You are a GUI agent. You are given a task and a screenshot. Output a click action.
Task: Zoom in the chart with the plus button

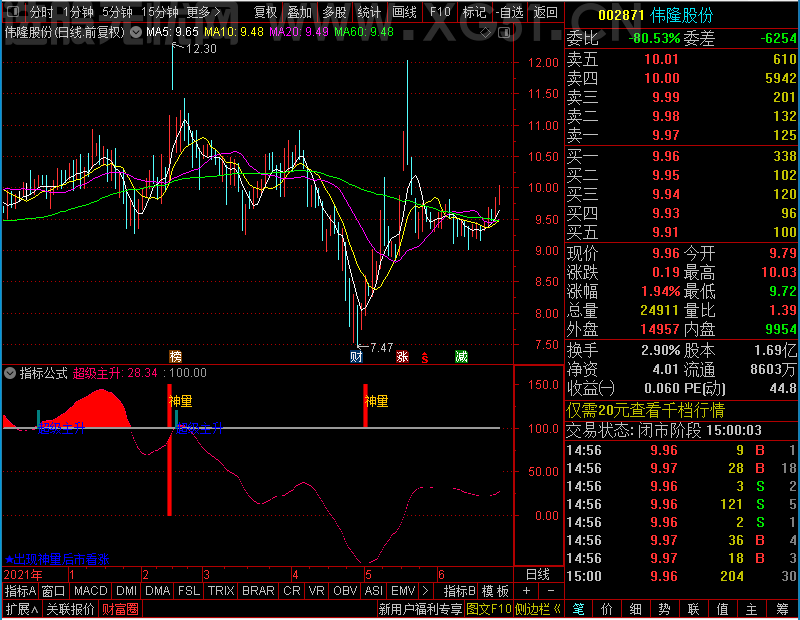coord(527,591)
